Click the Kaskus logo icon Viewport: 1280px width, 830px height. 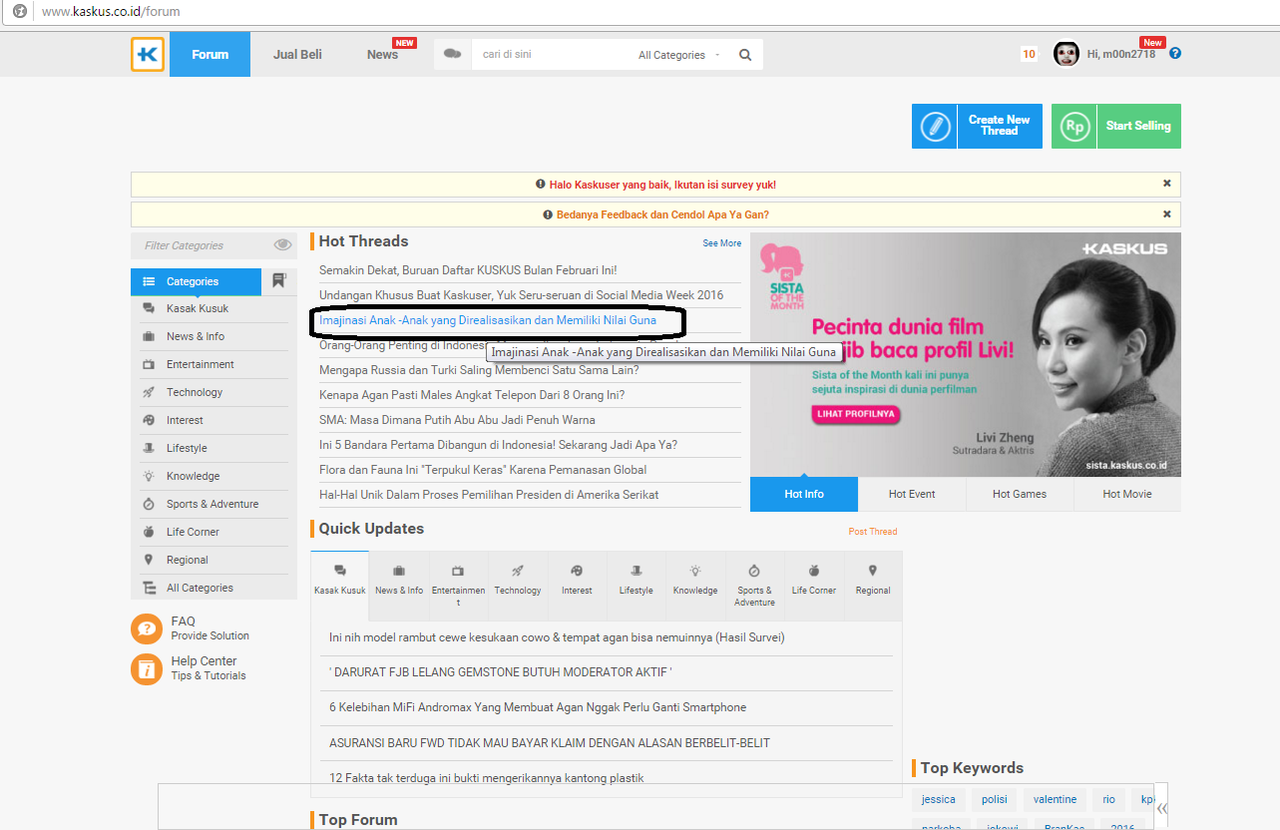pyautogui.click(x=148, y=54)
